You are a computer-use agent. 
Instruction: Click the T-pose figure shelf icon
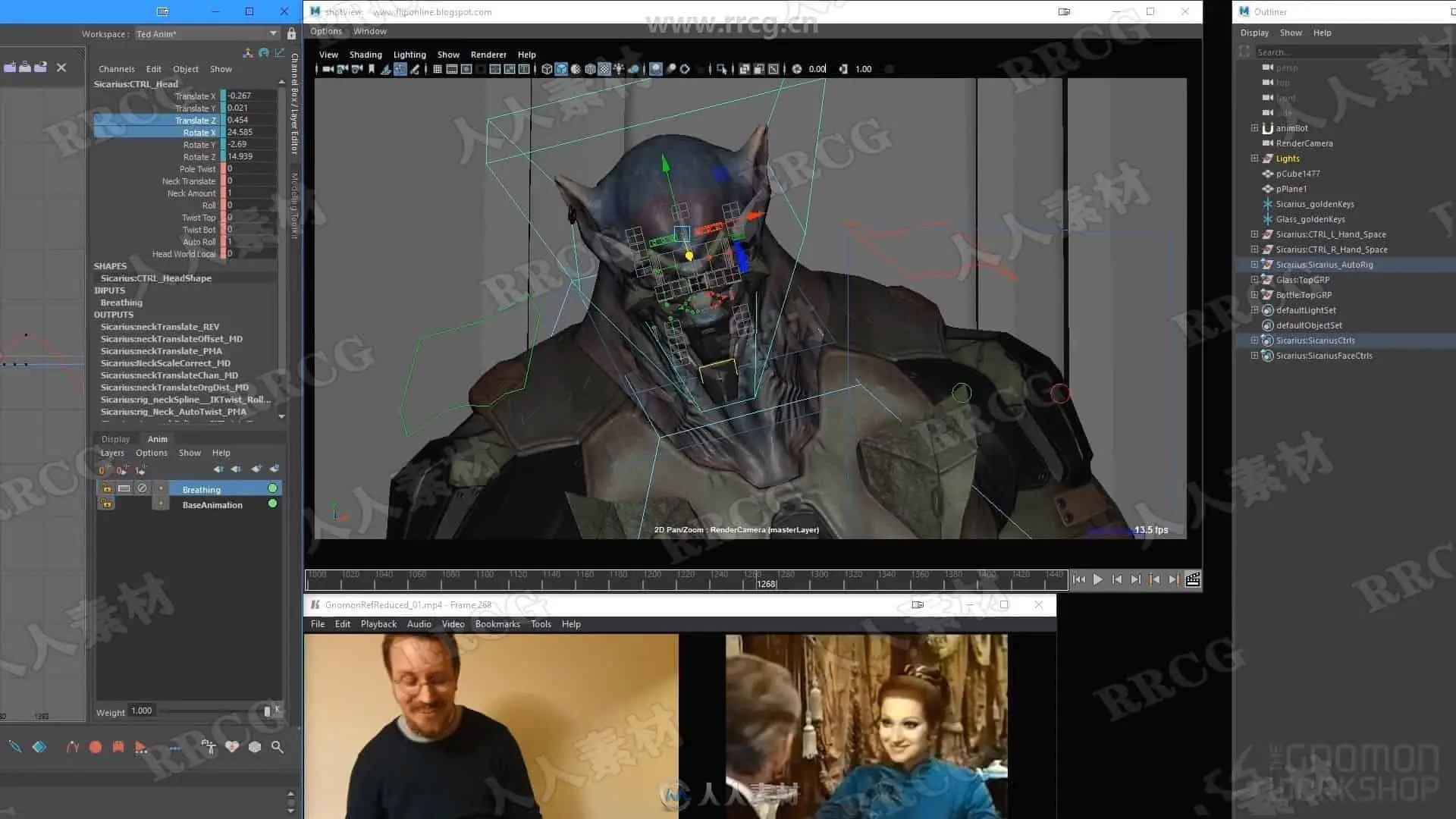point(209,747)
